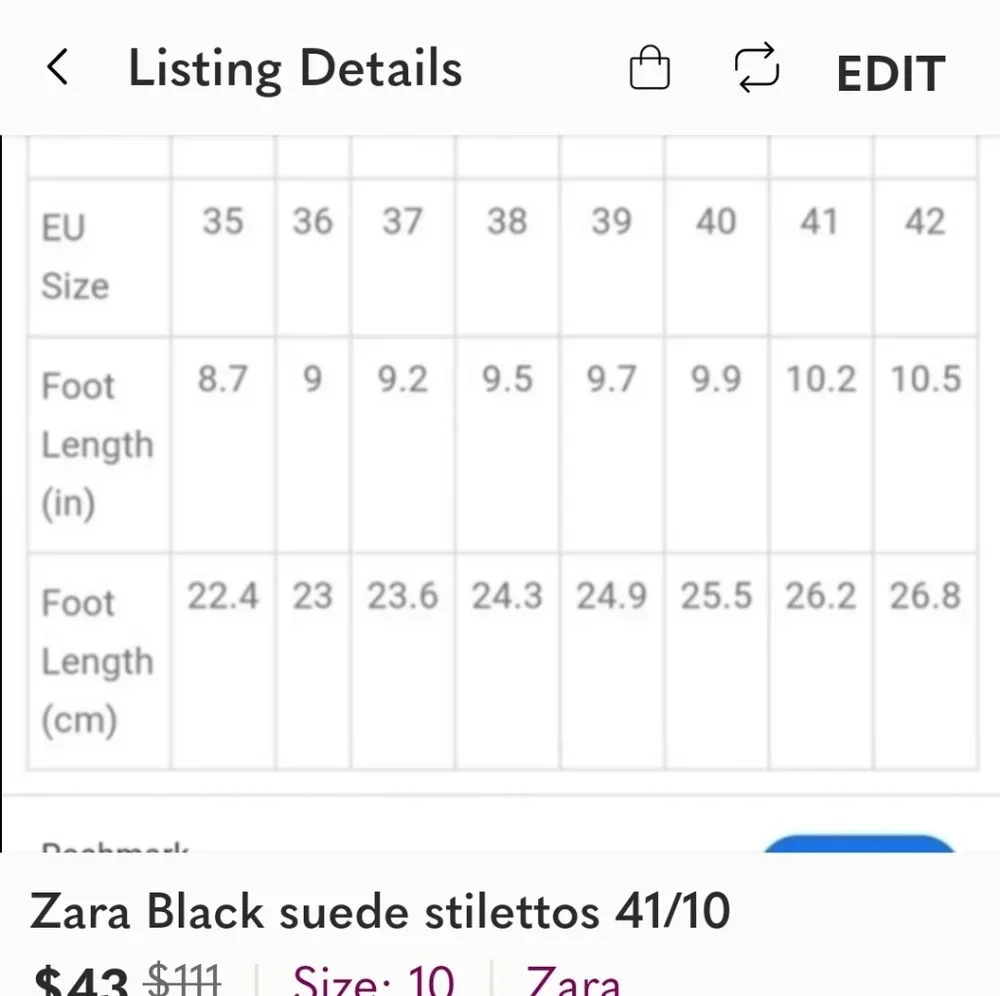Select EU size 42 in the chart
1000x996 pixels.
coord(926,222)
